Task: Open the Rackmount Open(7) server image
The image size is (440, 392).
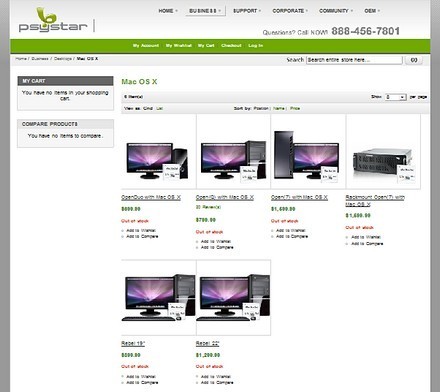Action: pyautogui.click(x=383, y=152)
